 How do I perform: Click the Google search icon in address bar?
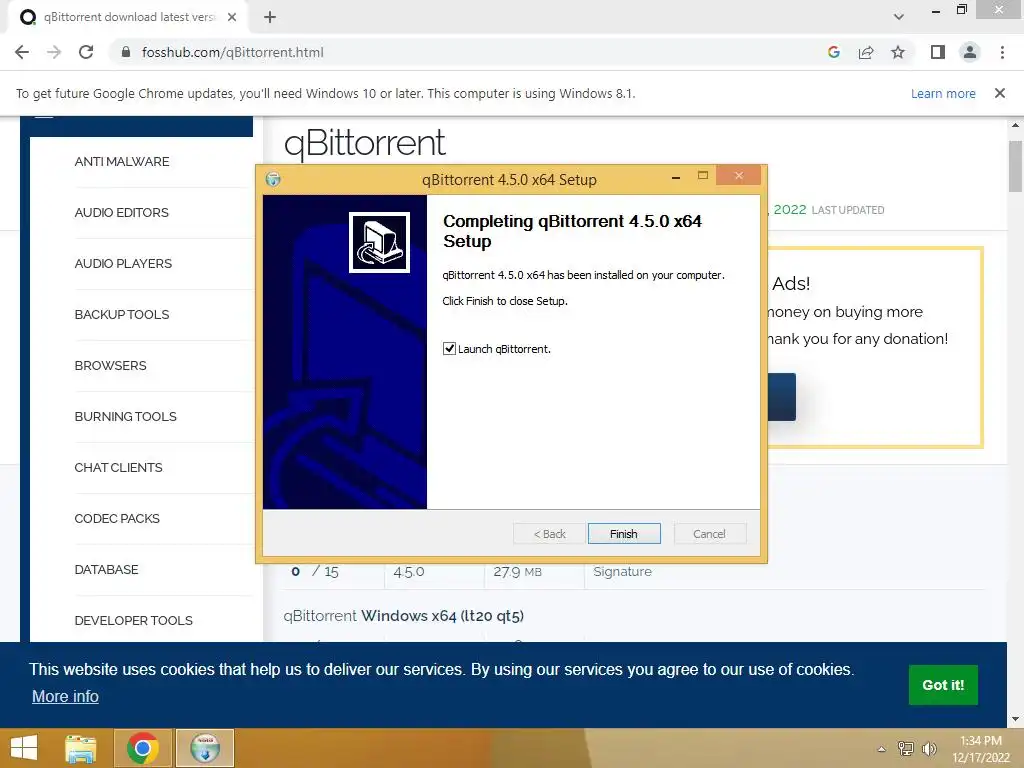pyautogui.click(x=833, y=52)
